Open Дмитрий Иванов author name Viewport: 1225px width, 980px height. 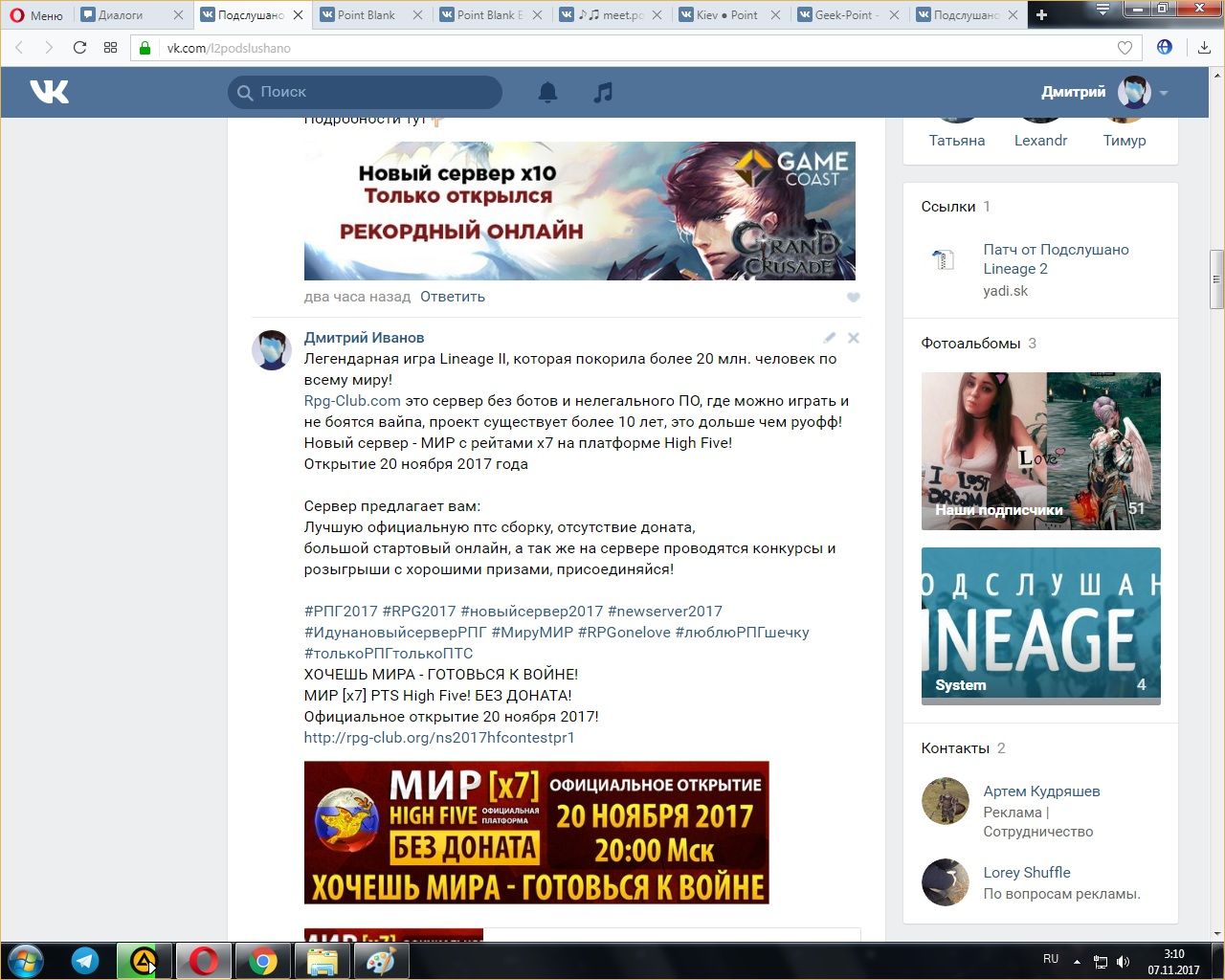(364, 338)
